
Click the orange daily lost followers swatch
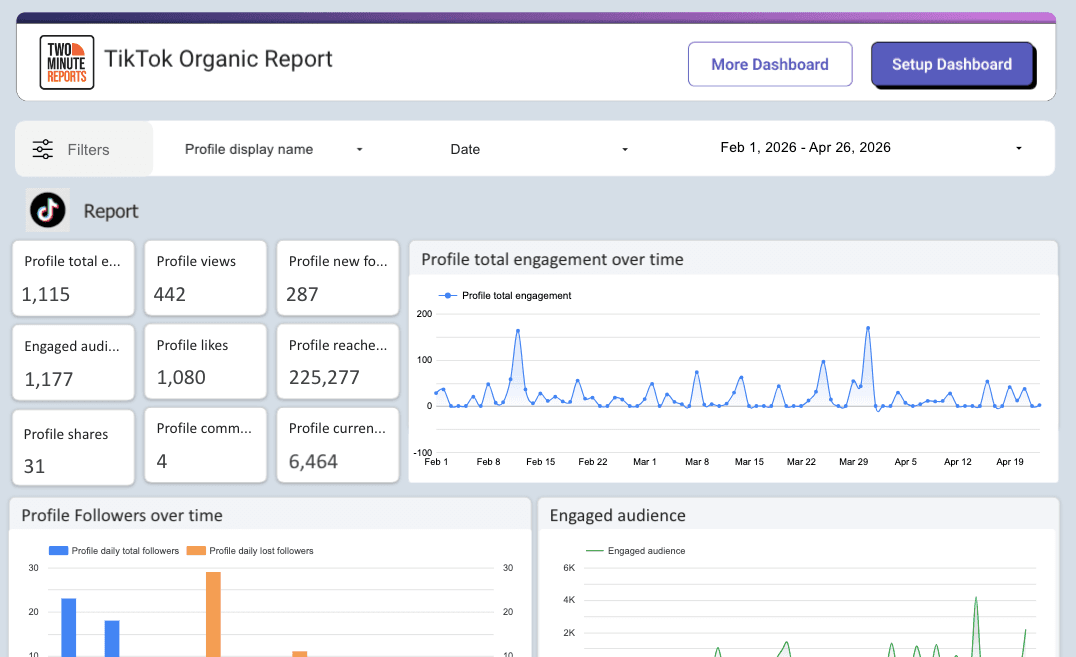(196, 551)
